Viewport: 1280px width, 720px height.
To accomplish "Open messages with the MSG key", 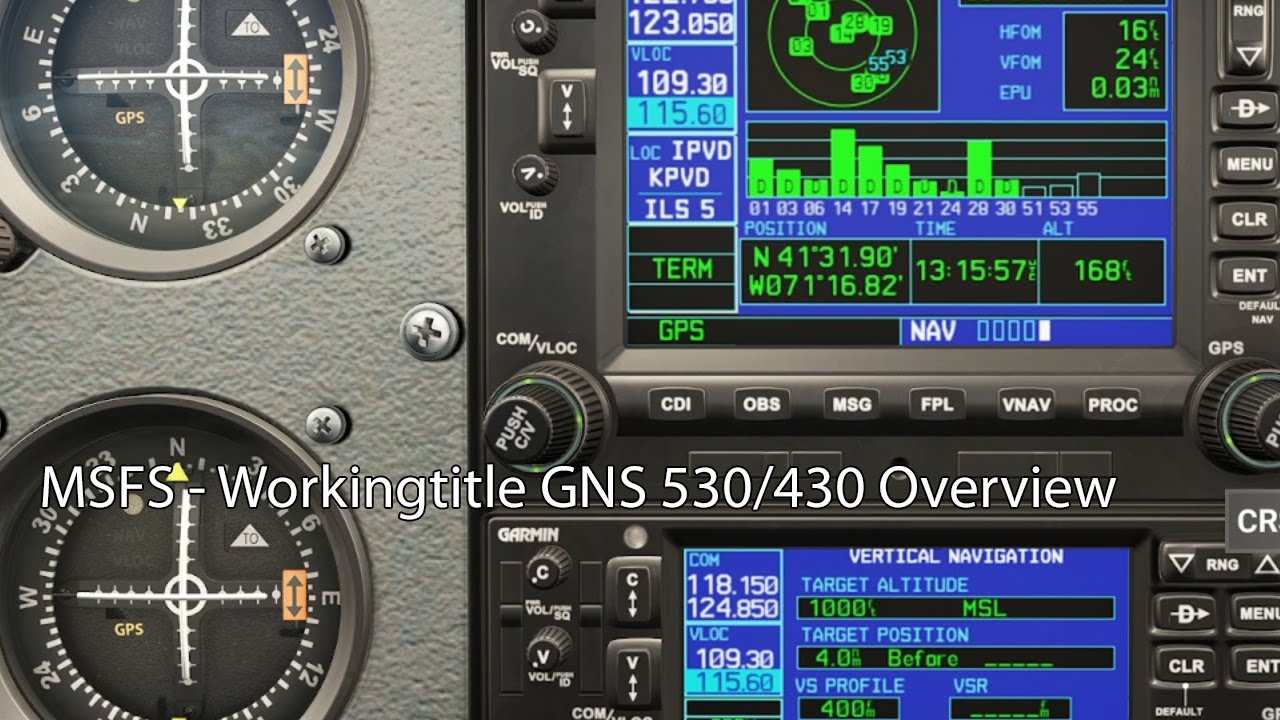I will pyautogui.click(x=851, y=404).
